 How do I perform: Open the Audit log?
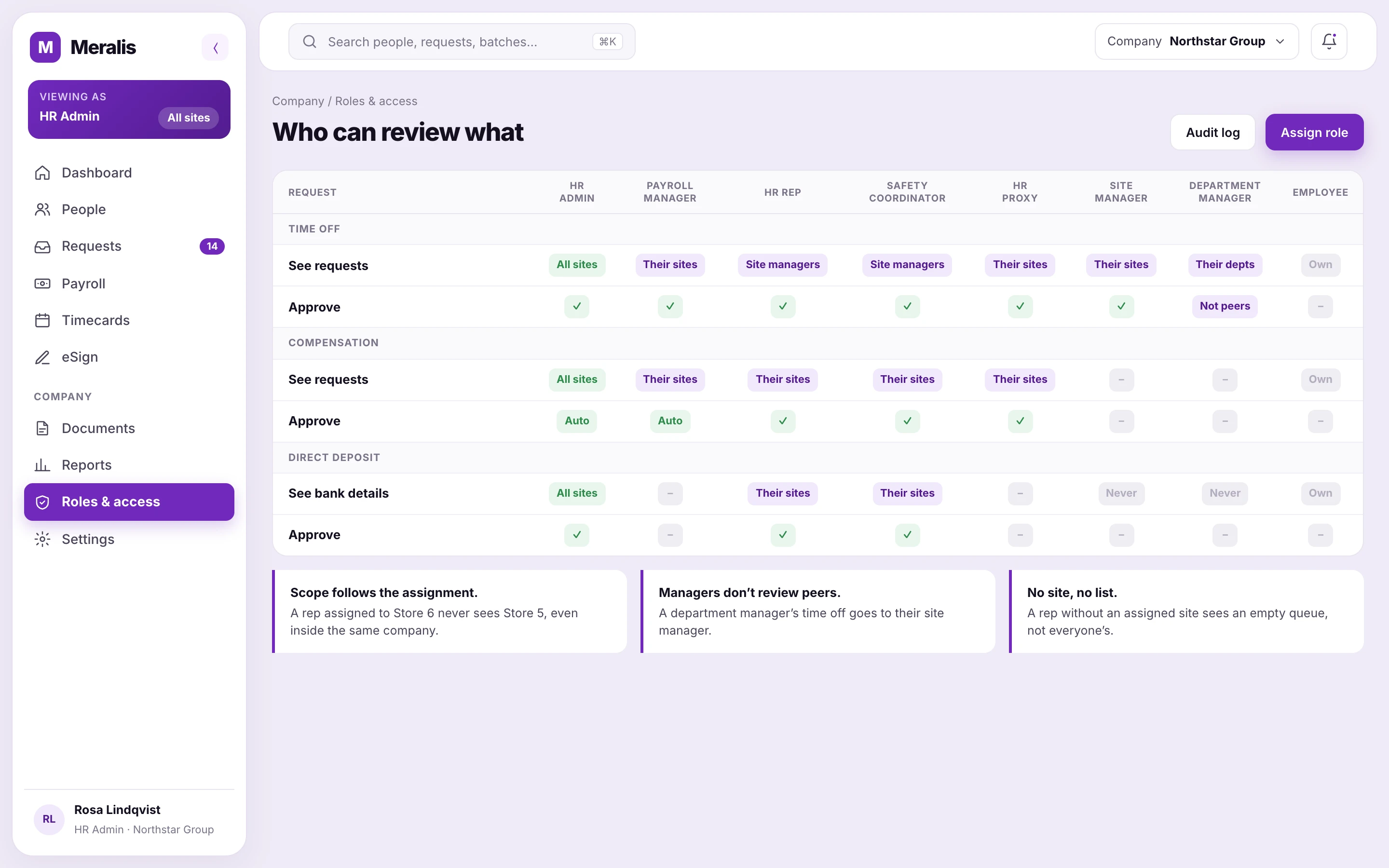tap(1213, 132)
